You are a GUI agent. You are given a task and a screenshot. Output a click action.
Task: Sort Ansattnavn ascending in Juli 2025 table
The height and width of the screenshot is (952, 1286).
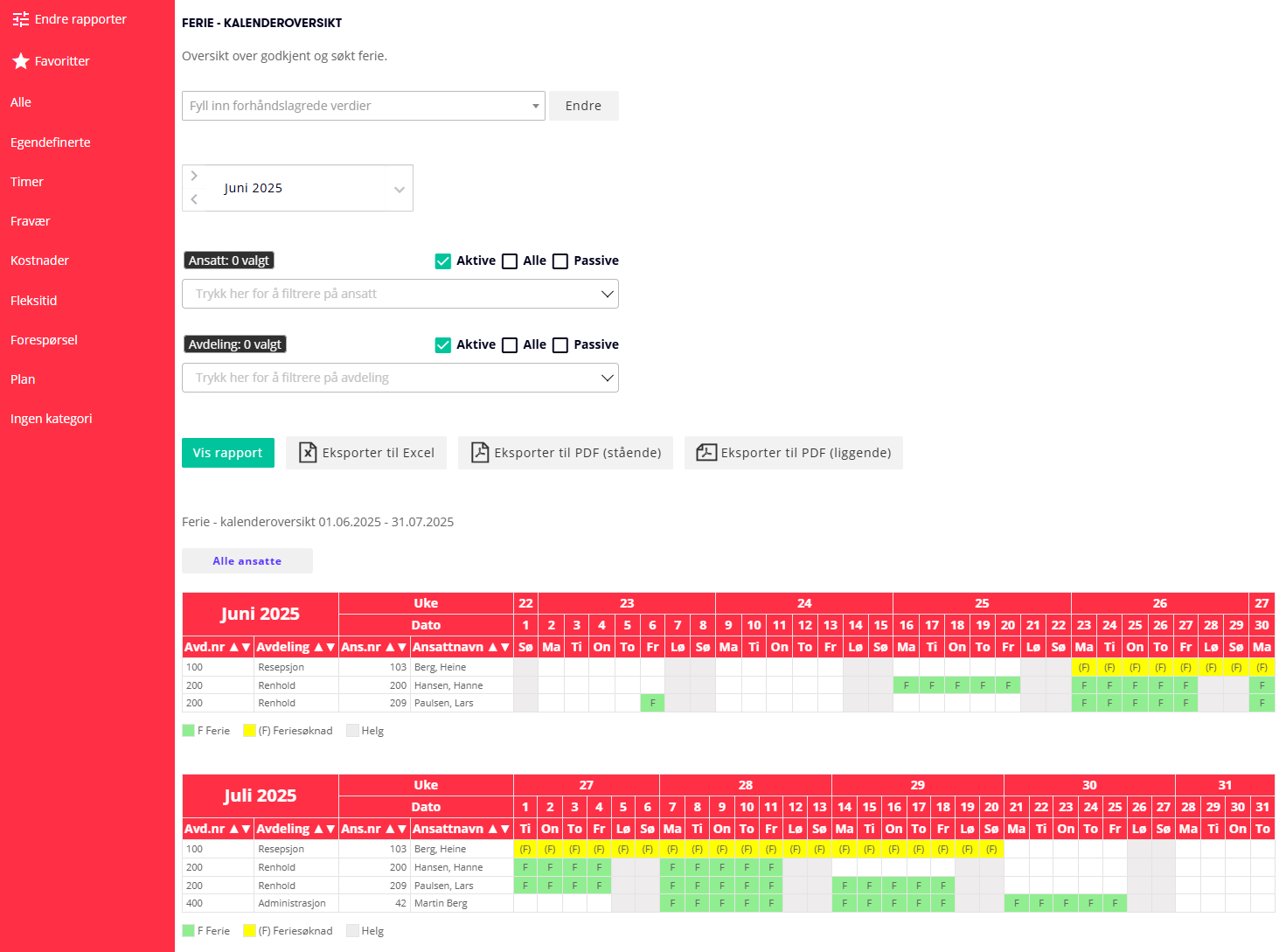(x=493, y=829)
